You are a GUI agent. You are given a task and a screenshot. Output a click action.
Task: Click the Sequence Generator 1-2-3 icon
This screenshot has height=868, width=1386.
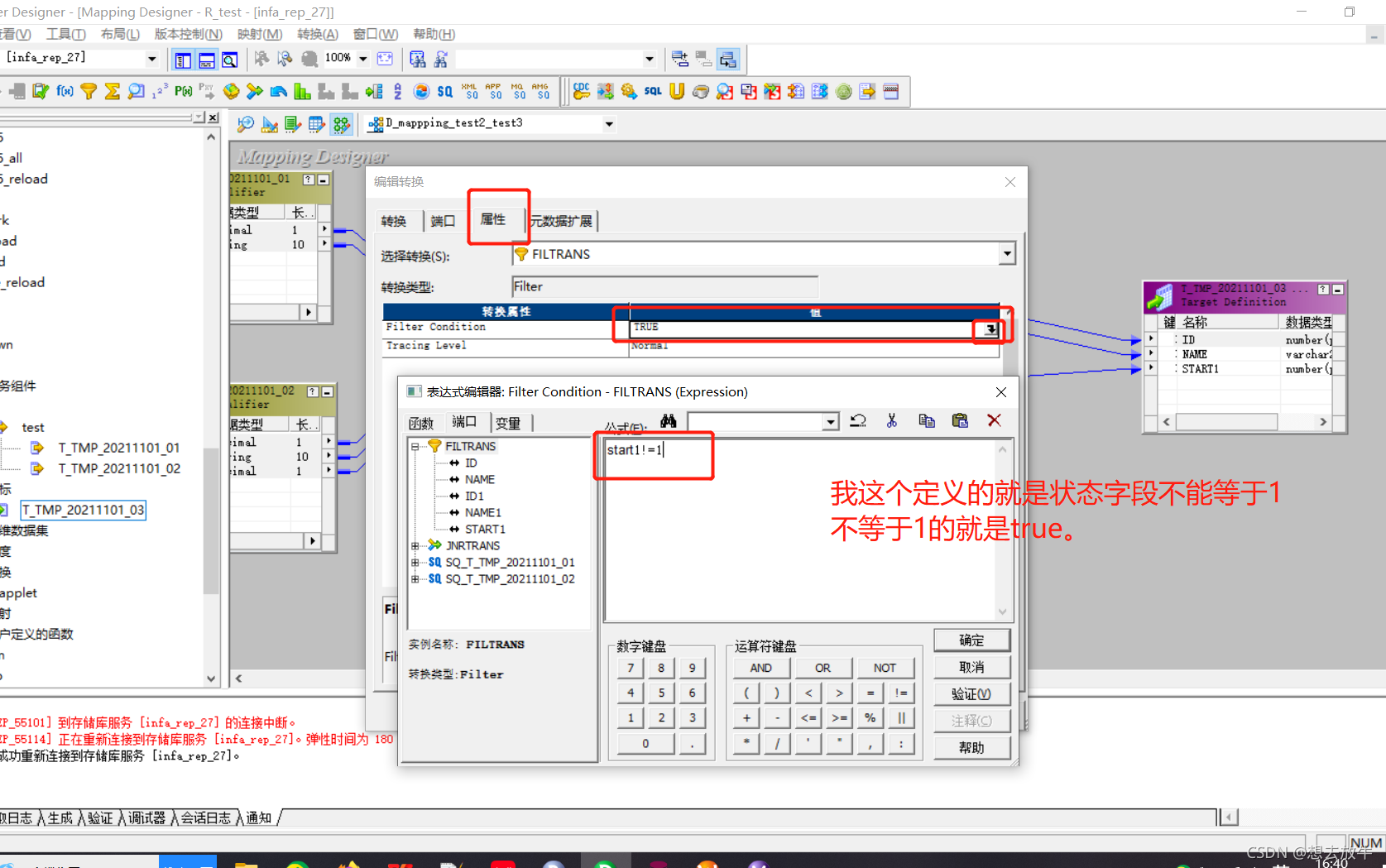coord(161,91)
